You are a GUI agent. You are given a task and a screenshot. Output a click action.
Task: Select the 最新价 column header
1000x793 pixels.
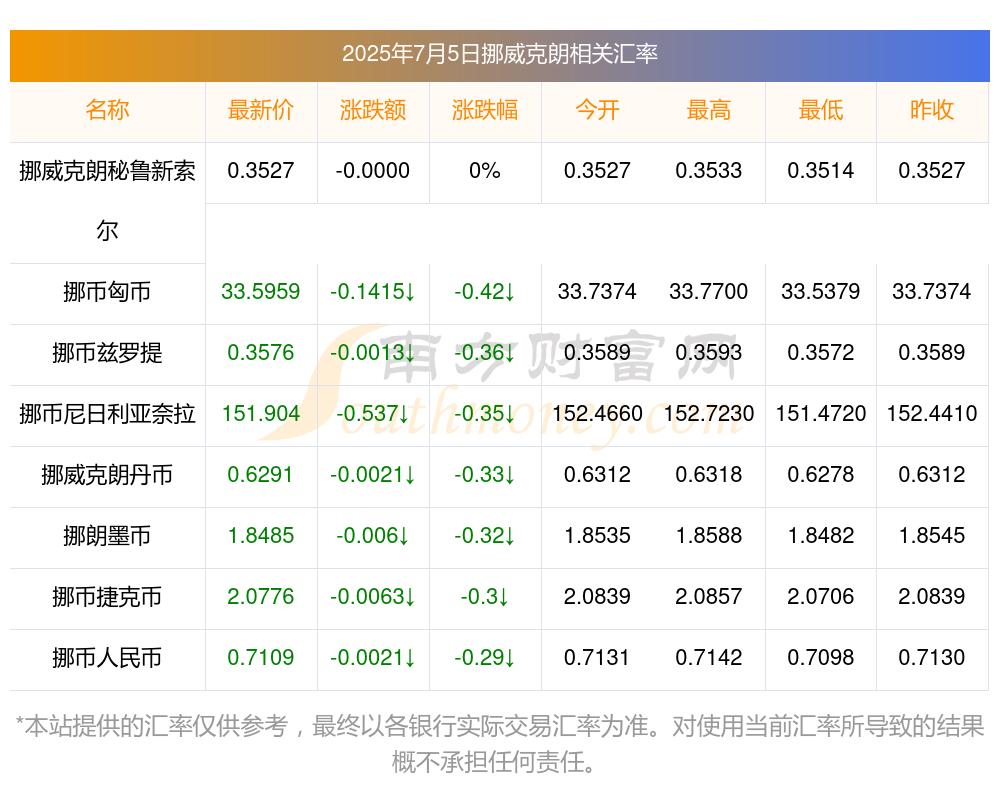click(x=261, y=110)
